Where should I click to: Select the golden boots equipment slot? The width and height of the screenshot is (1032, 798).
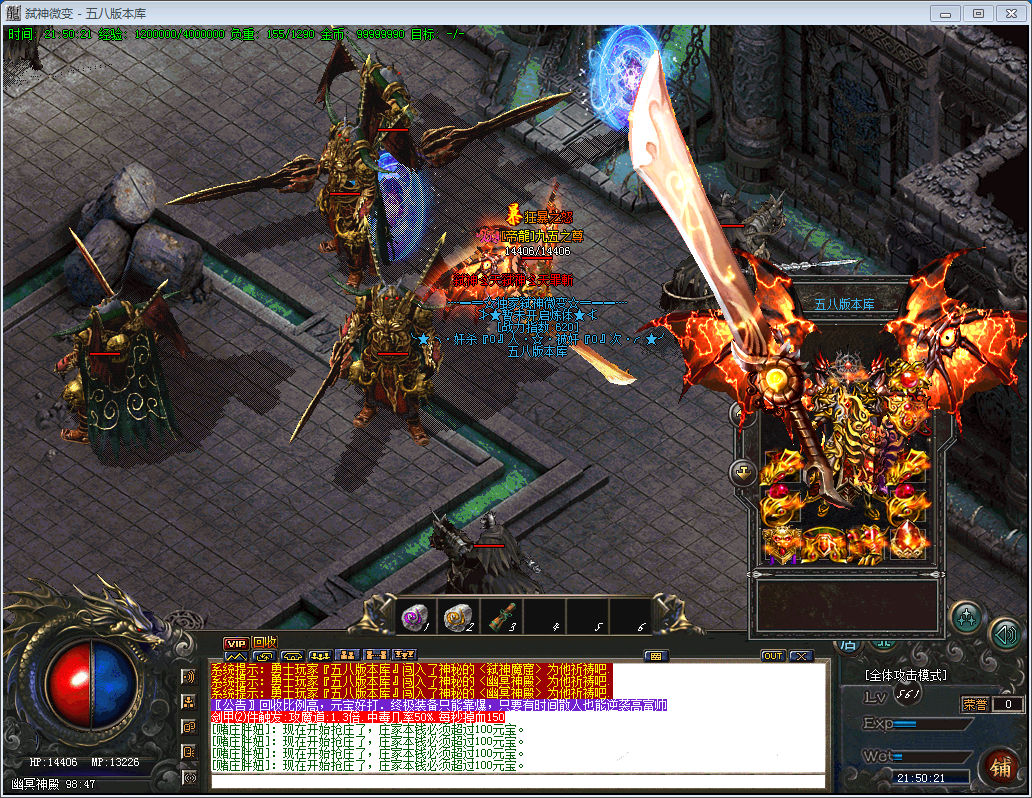865,545
